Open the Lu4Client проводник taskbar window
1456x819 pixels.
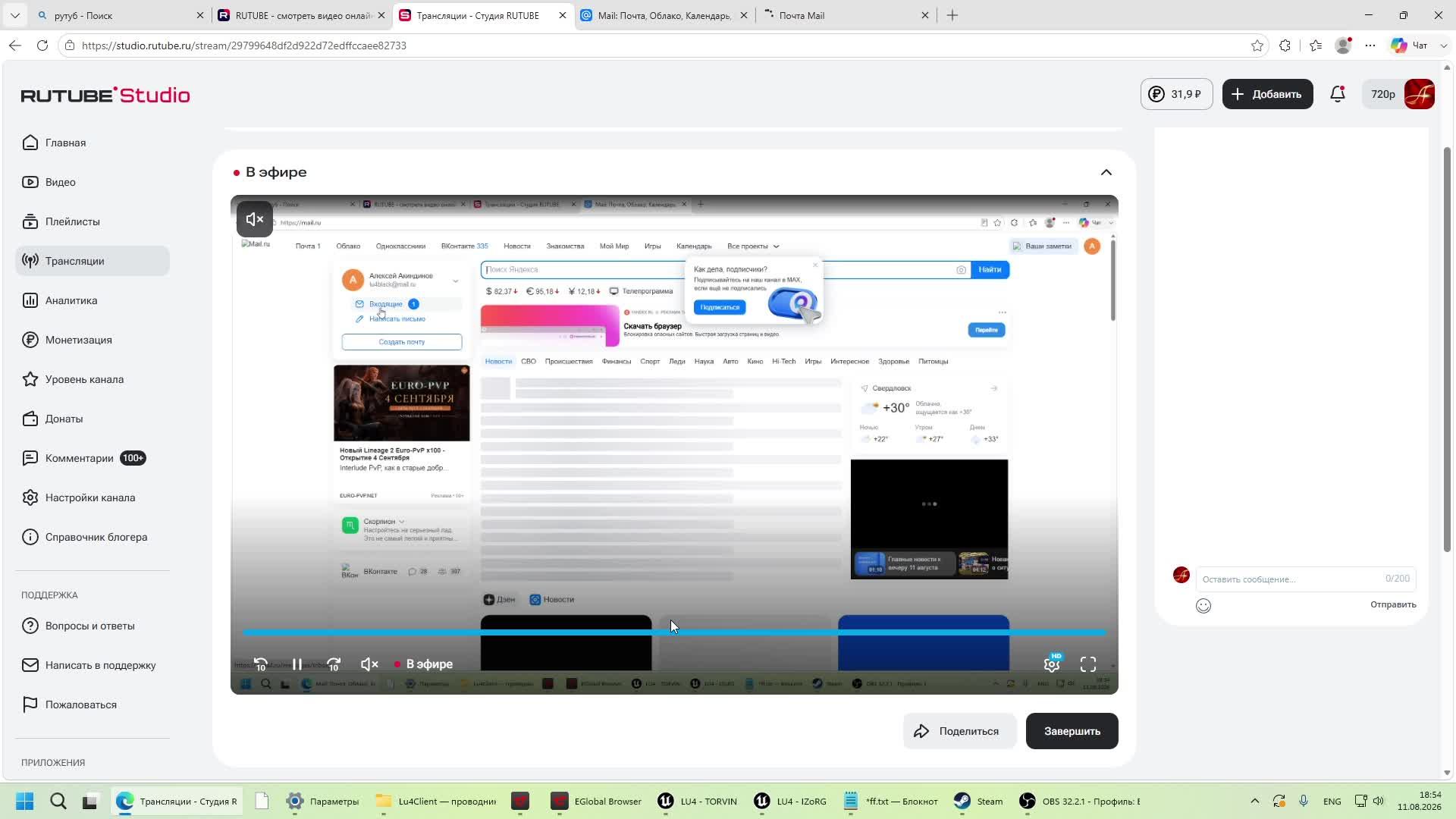[x=436, y=802]
